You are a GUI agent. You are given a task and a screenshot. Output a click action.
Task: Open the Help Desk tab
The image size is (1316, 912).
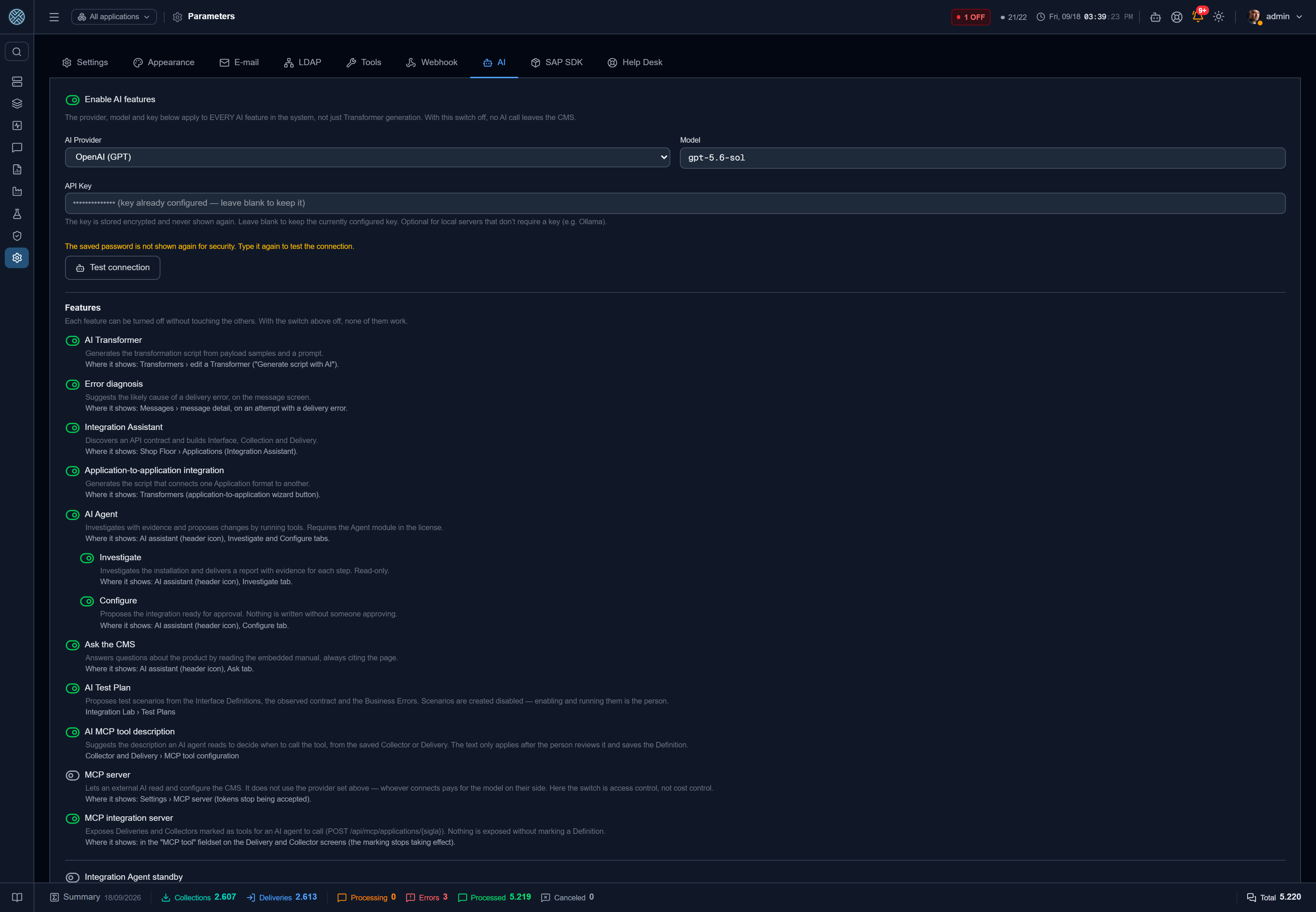(x=635, y=62)
